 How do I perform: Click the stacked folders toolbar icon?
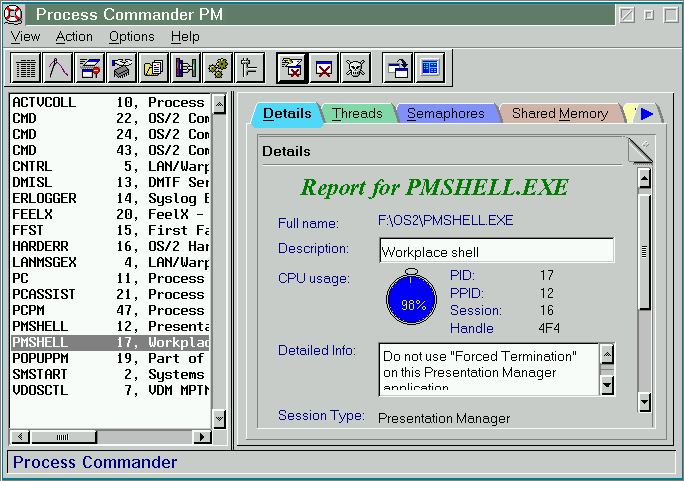point(153,68)
